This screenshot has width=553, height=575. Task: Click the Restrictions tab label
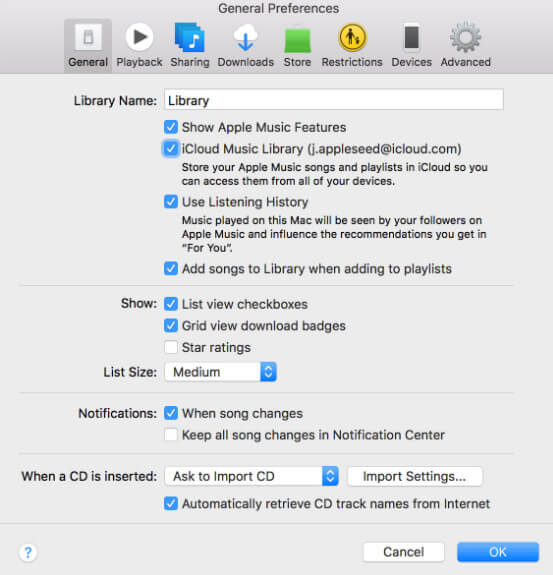click(x=352, y=62)
